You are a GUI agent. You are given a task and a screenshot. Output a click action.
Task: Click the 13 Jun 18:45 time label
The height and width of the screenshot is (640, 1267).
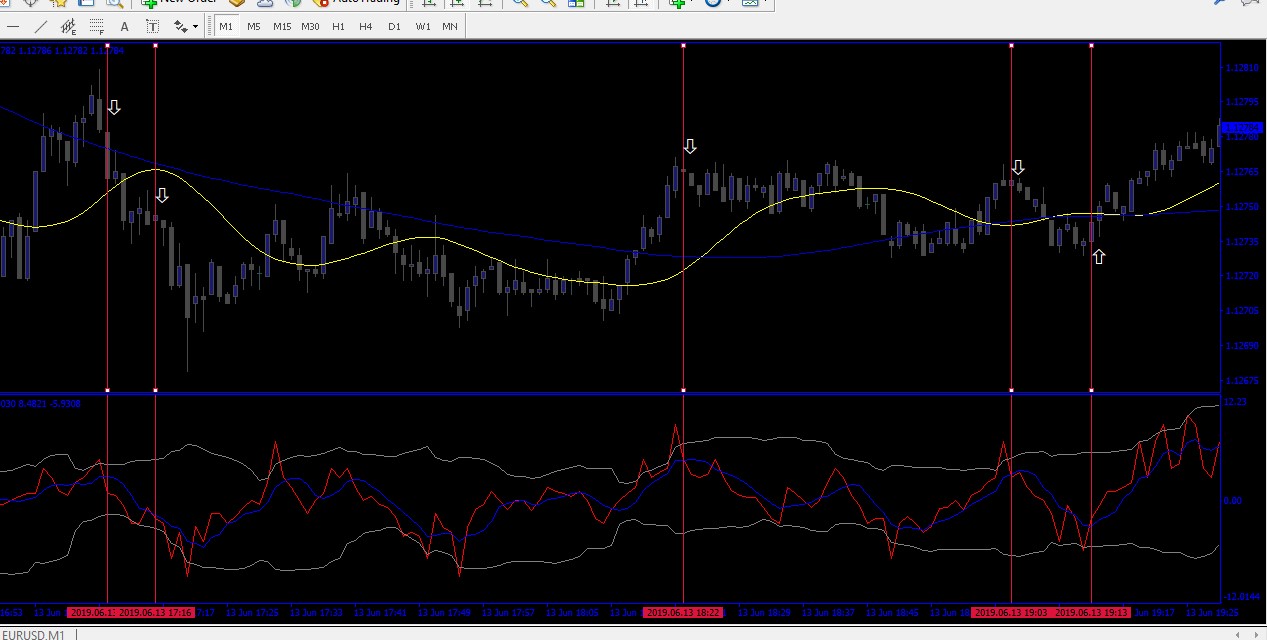tap(892, 612)
